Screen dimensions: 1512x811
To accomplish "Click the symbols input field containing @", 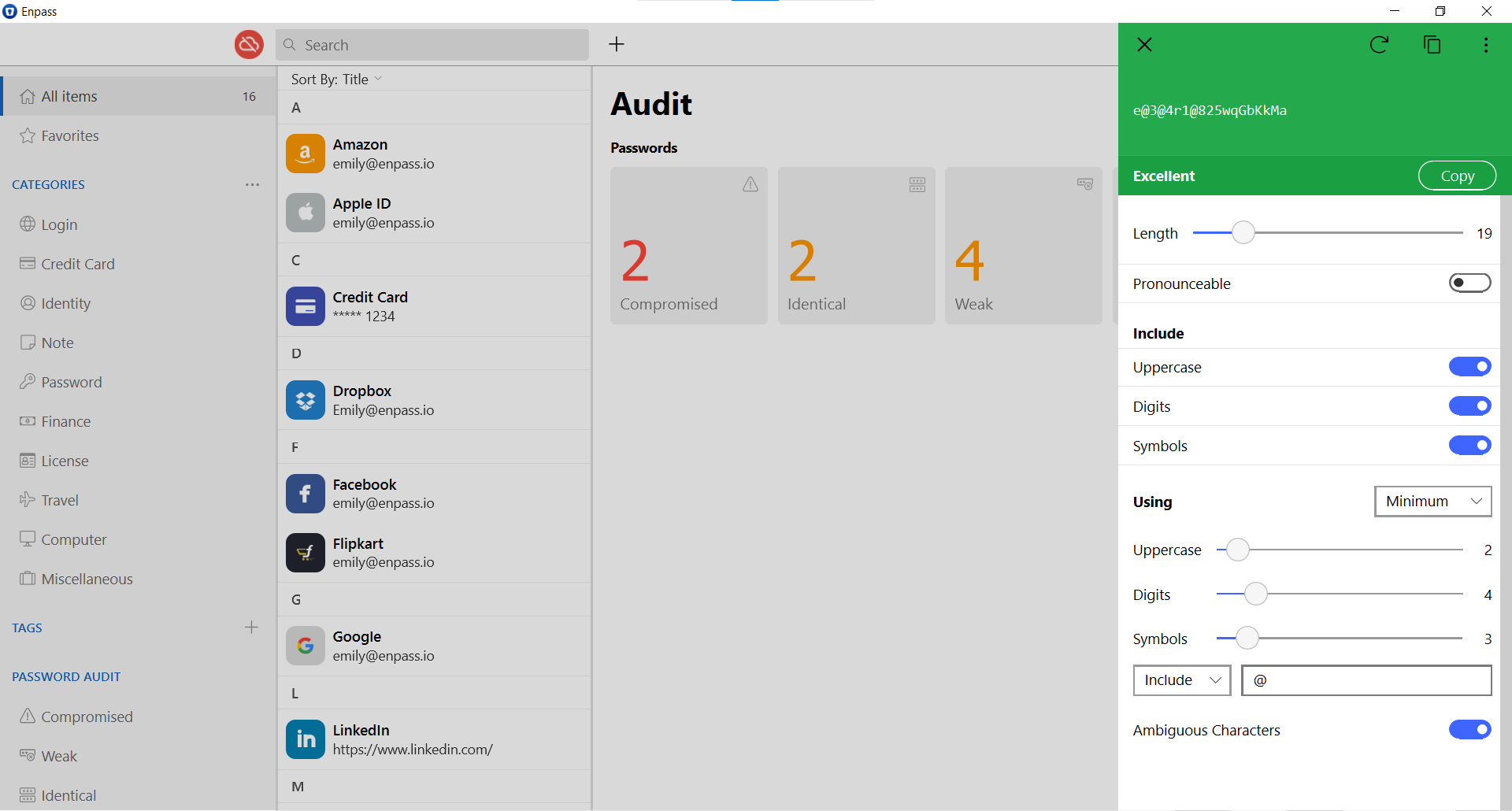I will coord(1366,680).
